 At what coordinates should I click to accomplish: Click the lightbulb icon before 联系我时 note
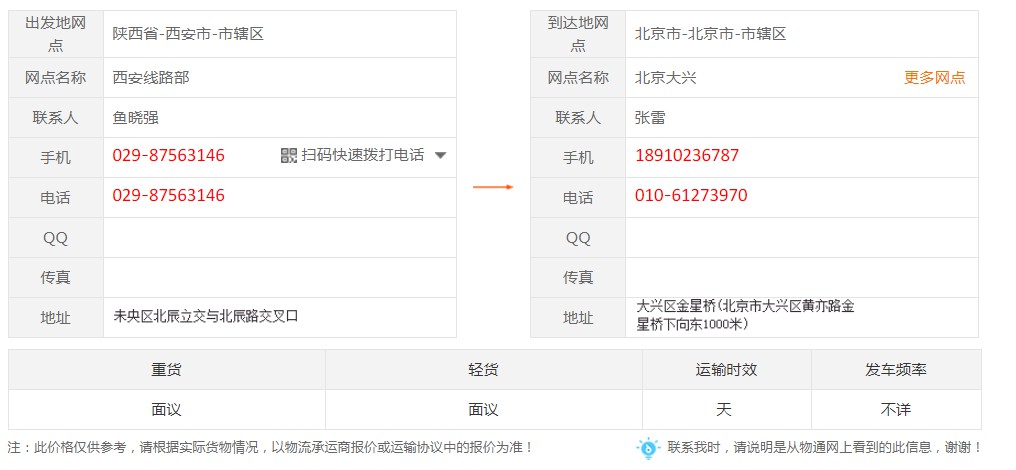pos(647,448)
